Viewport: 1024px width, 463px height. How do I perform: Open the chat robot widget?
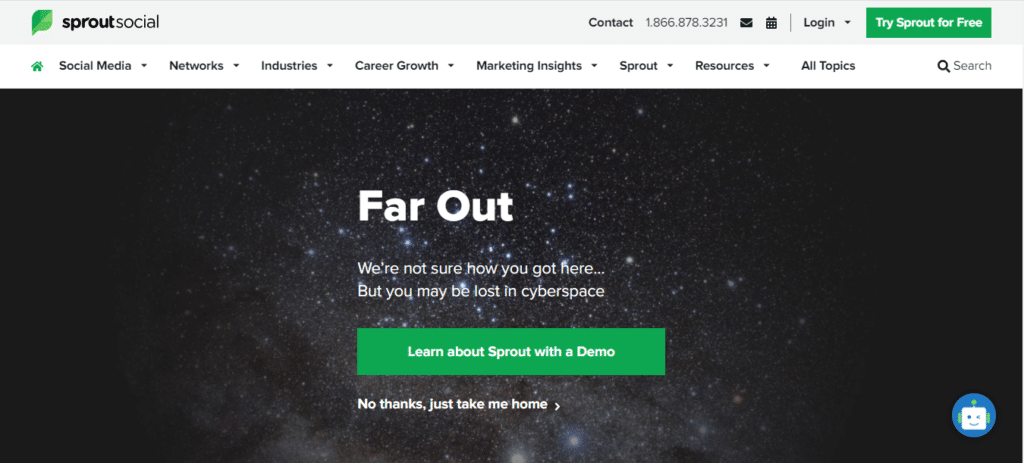coord(974,415)
